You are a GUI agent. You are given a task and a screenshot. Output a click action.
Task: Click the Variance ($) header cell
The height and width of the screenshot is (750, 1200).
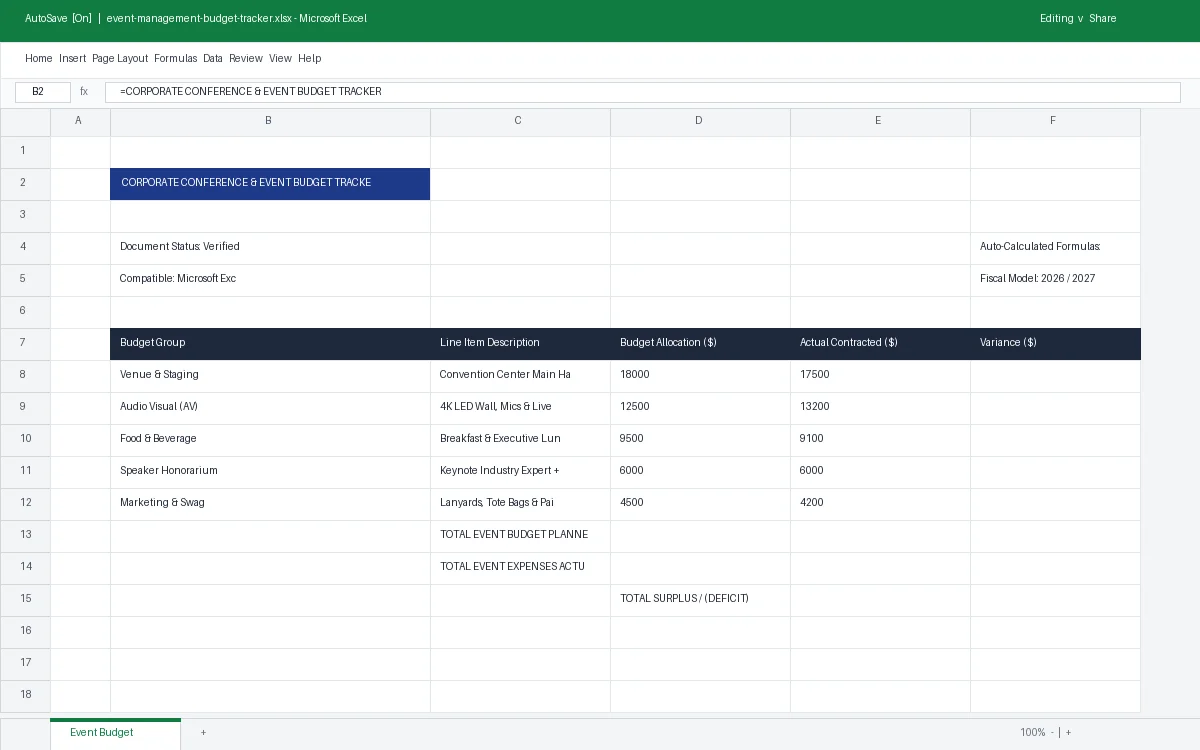coord(1055,344)
